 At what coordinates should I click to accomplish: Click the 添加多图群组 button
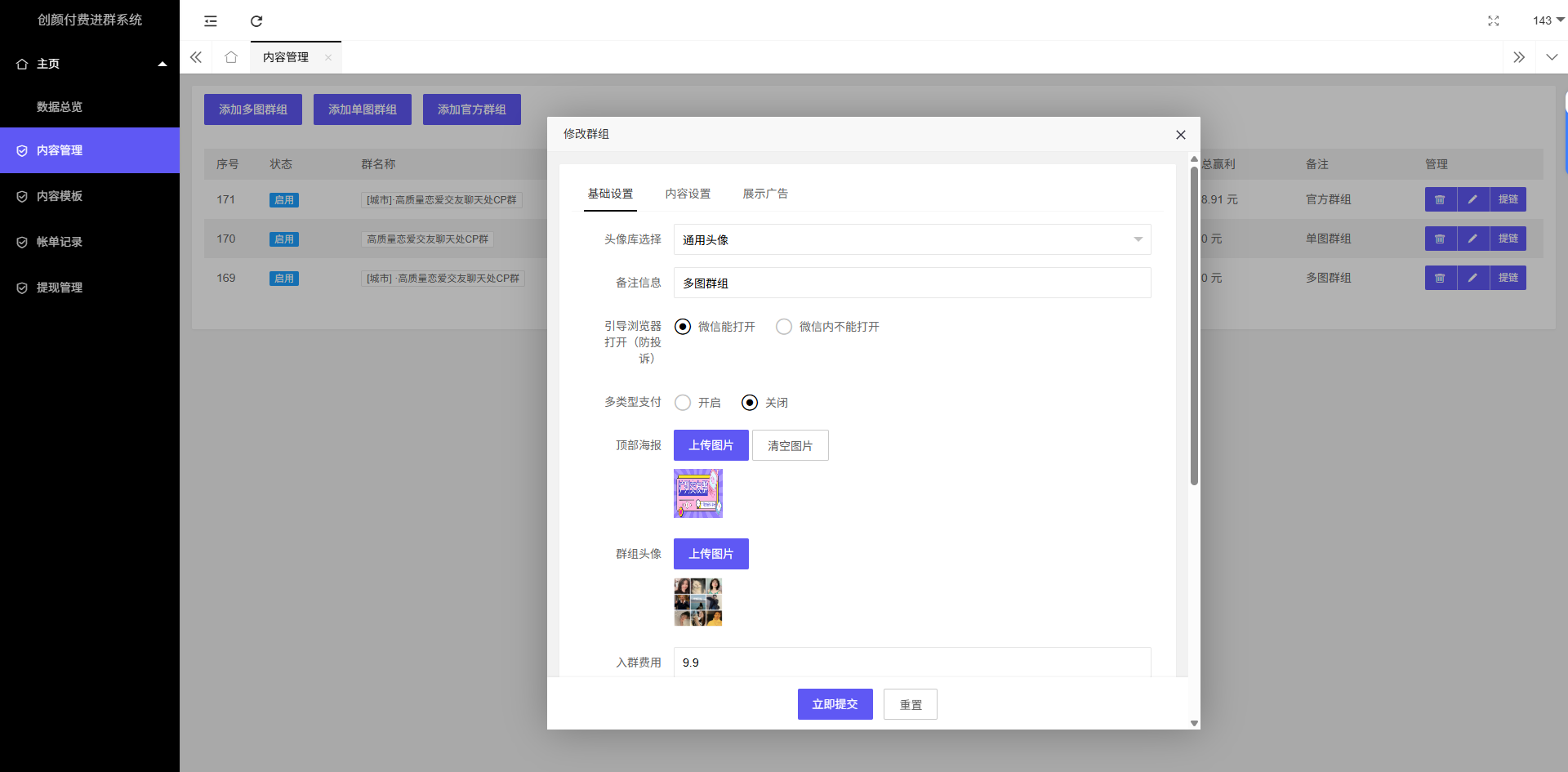[x=252, y=109]
